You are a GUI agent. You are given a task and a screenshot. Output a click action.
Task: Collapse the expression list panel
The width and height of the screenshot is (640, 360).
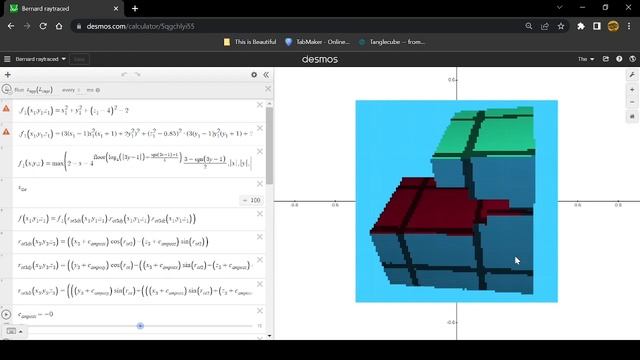[x=266, y=75]
